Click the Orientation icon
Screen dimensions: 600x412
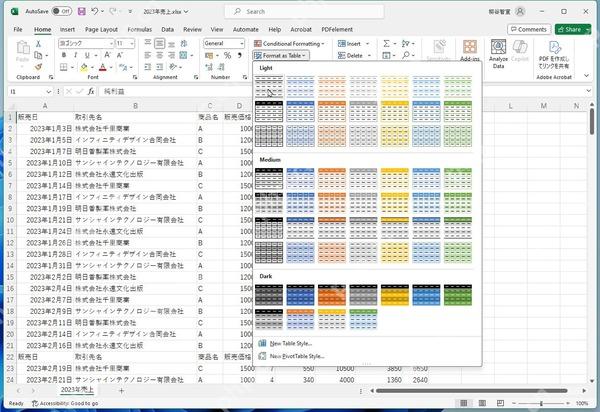(x=173, y=67)
